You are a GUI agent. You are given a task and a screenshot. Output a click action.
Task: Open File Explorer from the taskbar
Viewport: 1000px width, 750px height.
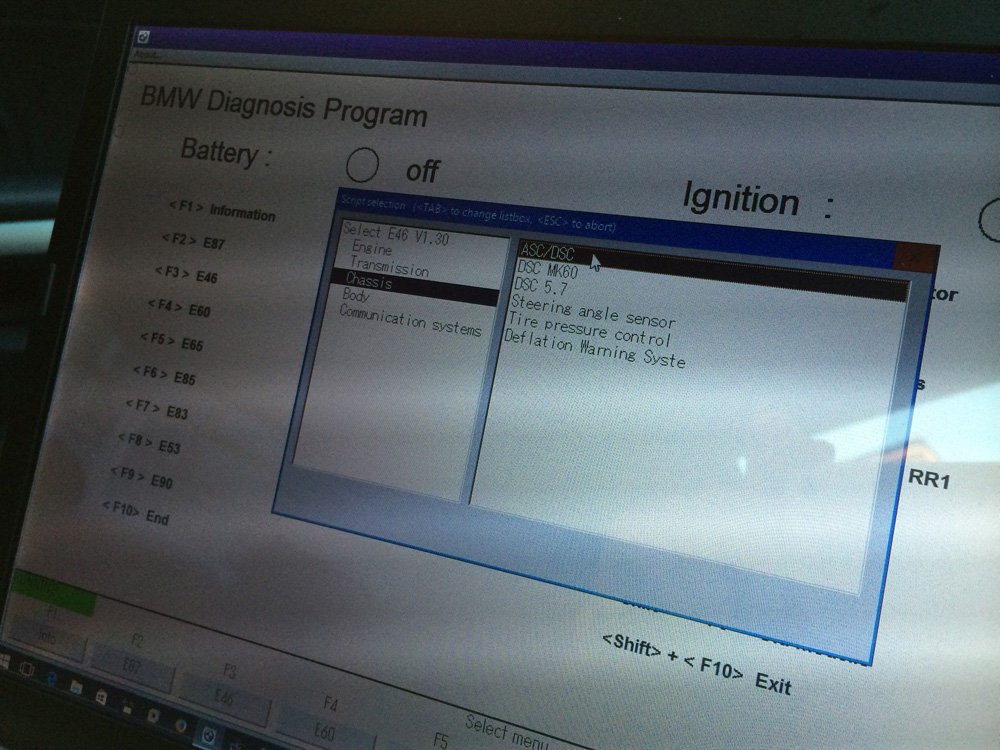click(76, 687)
